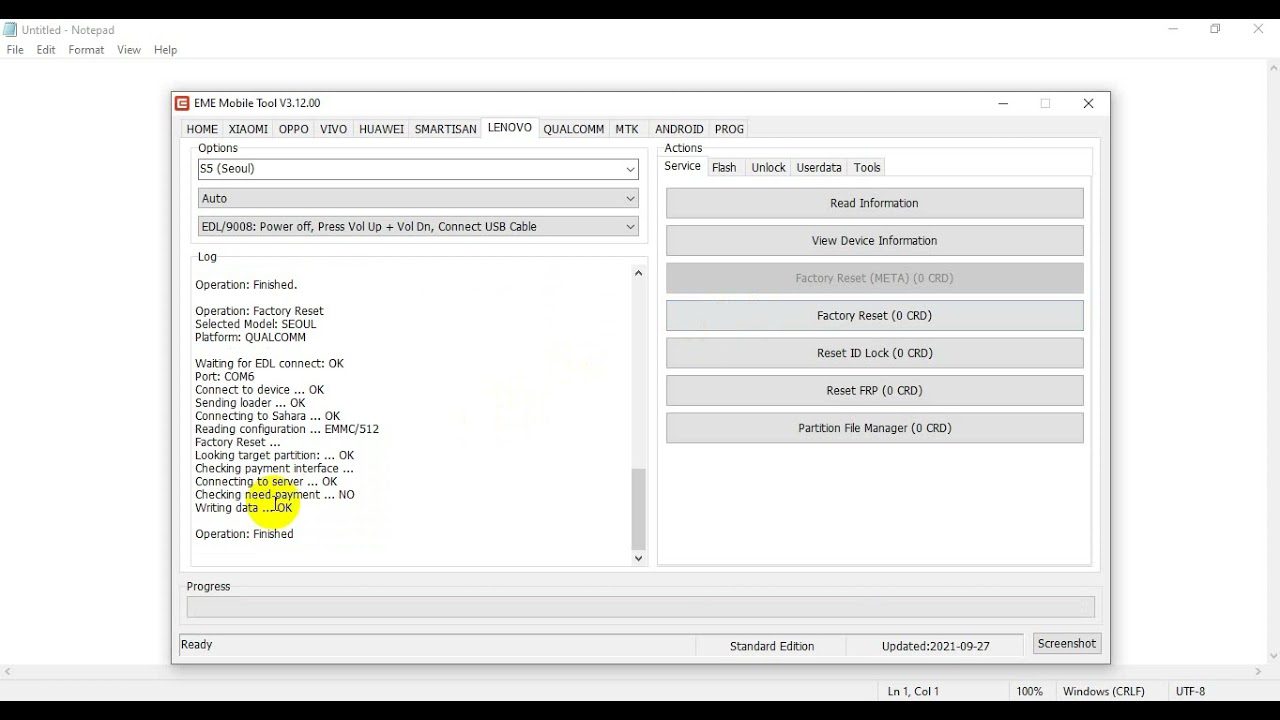Switch to the QUALCOMM tab

point(574,129)
